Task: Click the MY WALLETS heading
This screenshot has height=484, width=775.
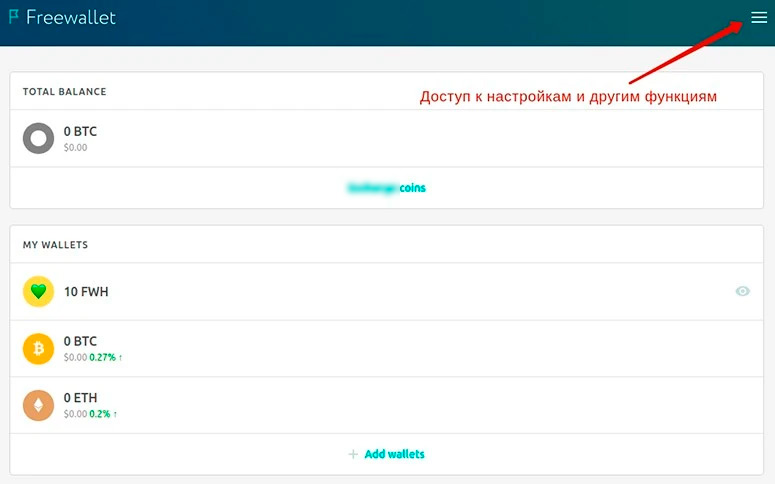Action: (x=55, y=245)
